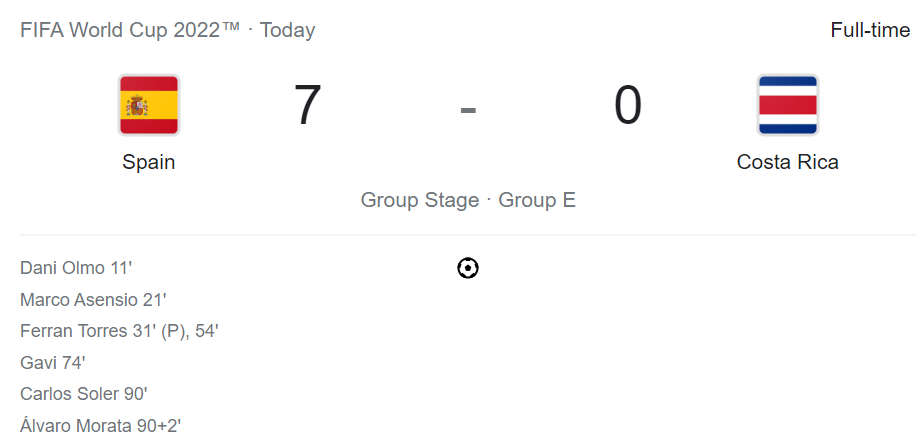Image resolution: width=919 pixels, height=436 pixels.
Task: Click Spain's score of 7
Action: click(308, 105)
